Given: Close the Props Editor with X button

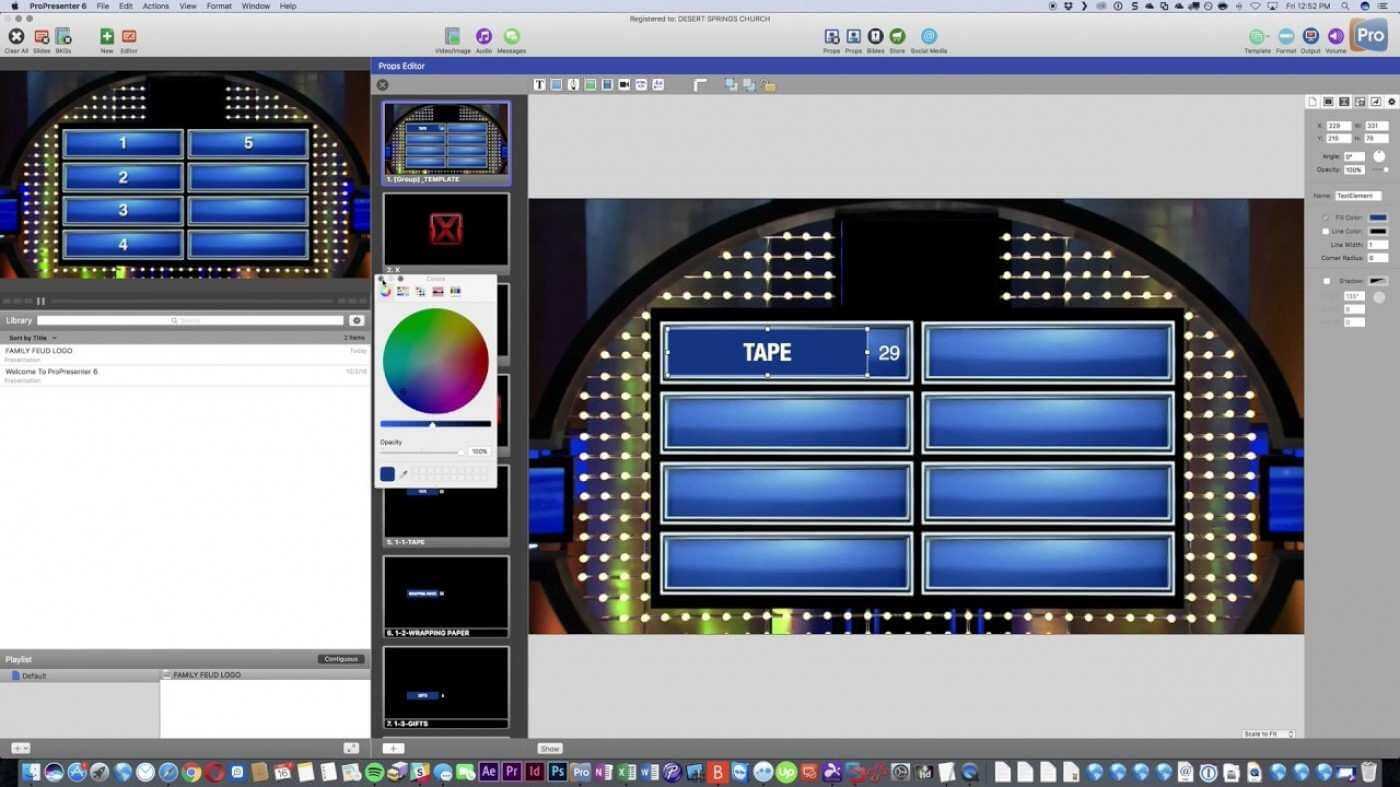Looking at the screenshot, I should click(x=382, y=85).
